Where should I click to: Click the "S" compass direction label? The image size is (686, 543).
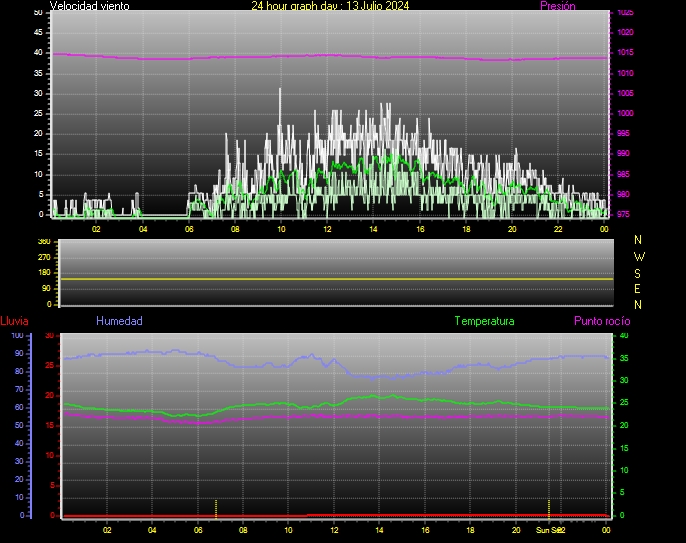click(x=637, y=273)
